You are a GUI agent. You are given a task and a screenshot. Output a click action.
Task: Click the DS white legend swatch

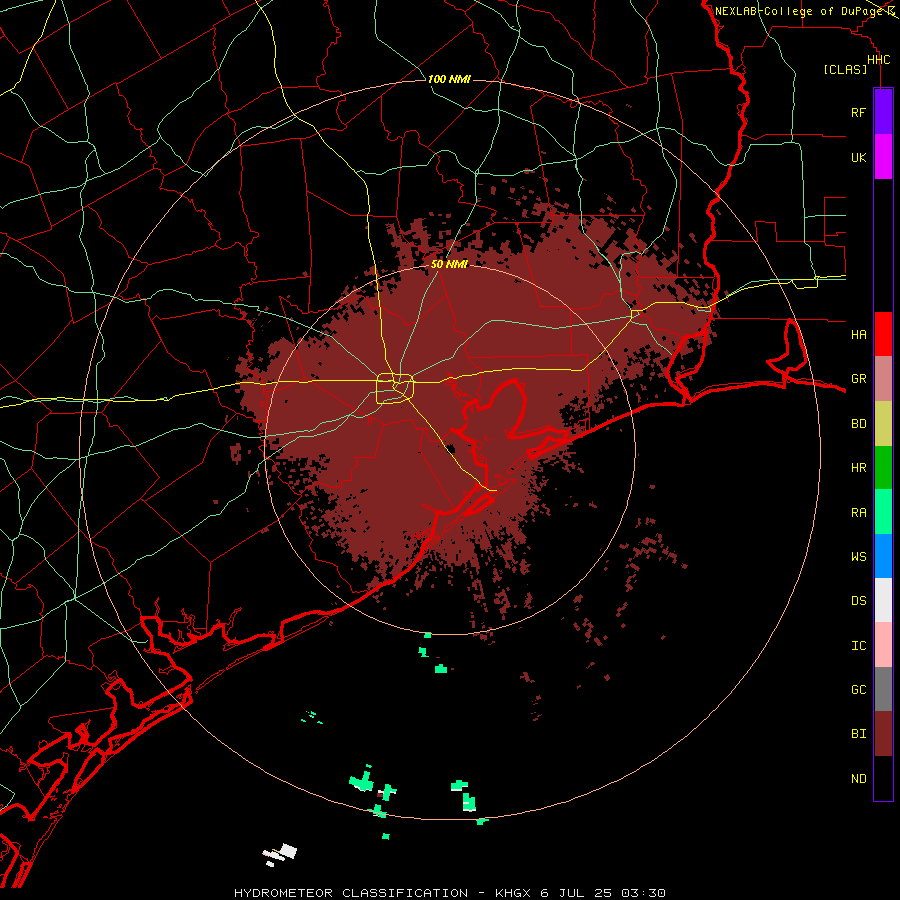[883, 600]
